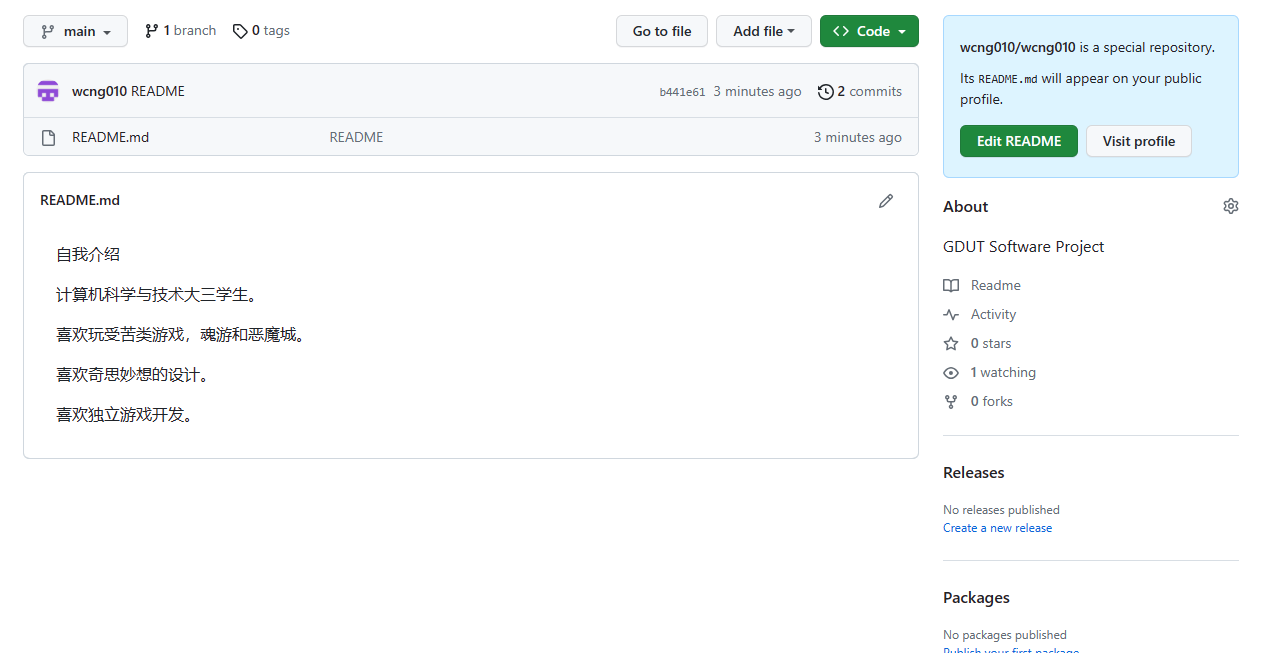
Task: Click the book icon beside Readme
Action: [x=951, y=286]
